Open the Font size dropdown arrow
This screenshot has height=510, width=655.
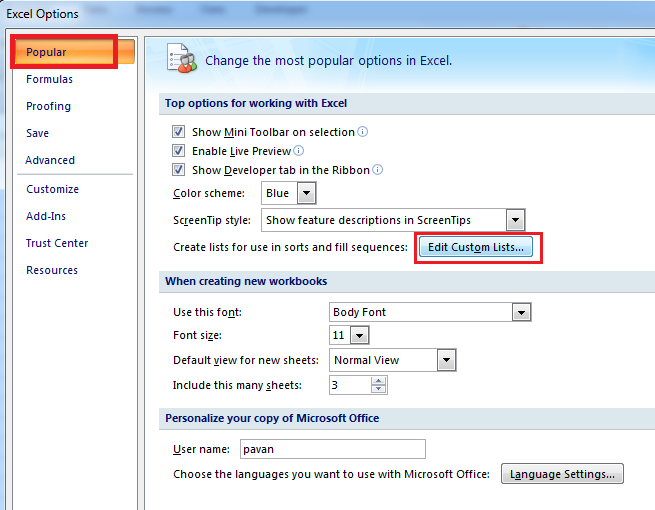[360, 335]
